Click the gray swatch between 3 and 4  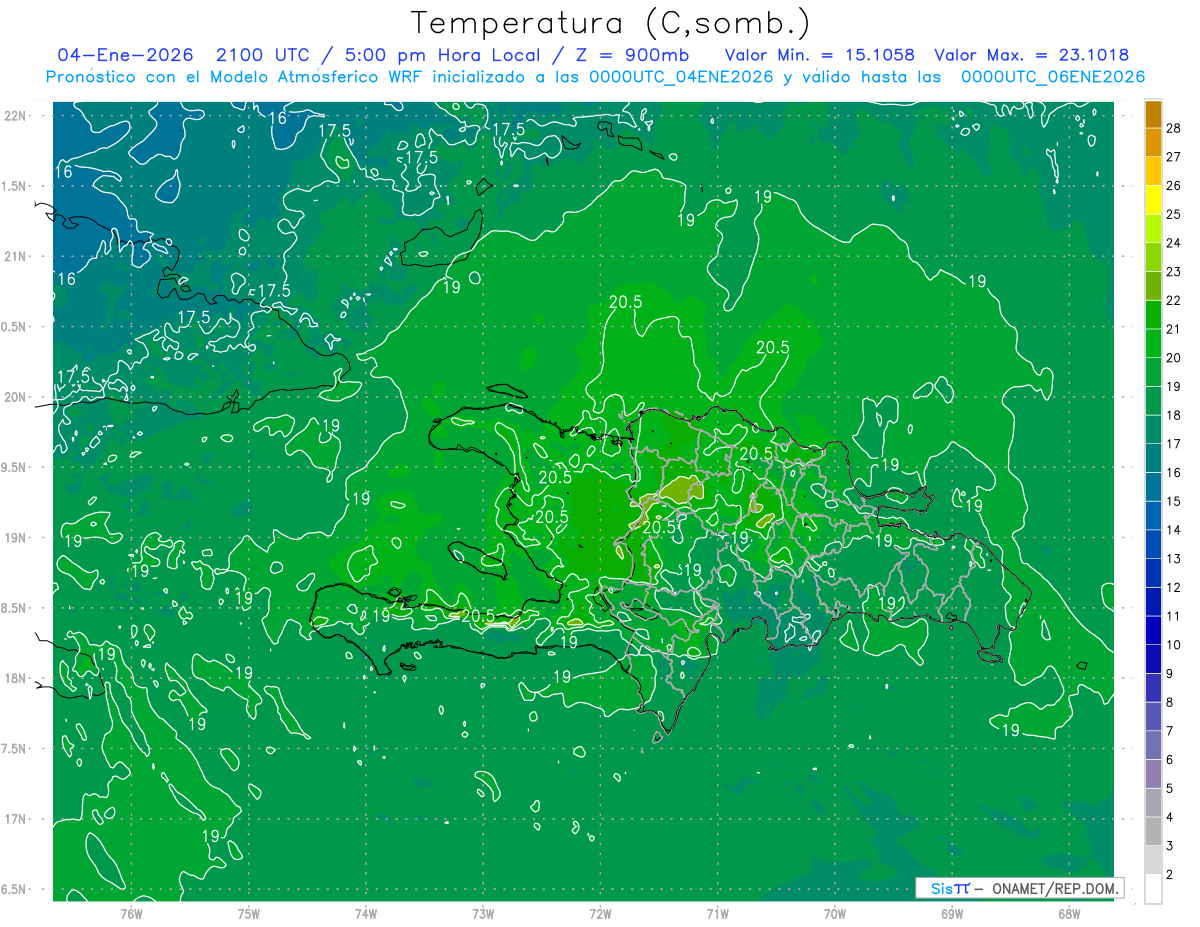tap(1153, 831)
